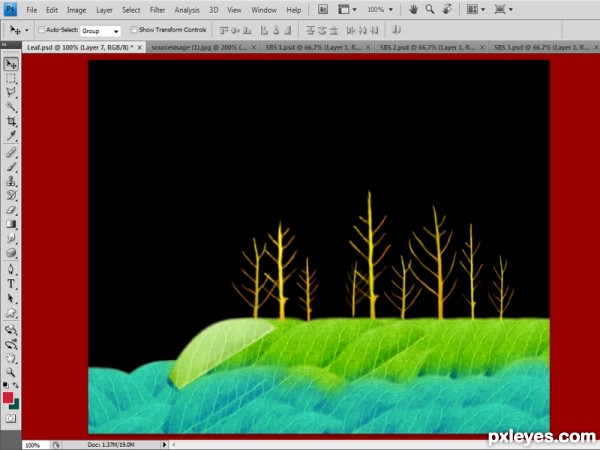Image resolution: width=600 pixels, height=450 pixels.
Task: Click the red foreground color swatch
Action: pos(8,398)
